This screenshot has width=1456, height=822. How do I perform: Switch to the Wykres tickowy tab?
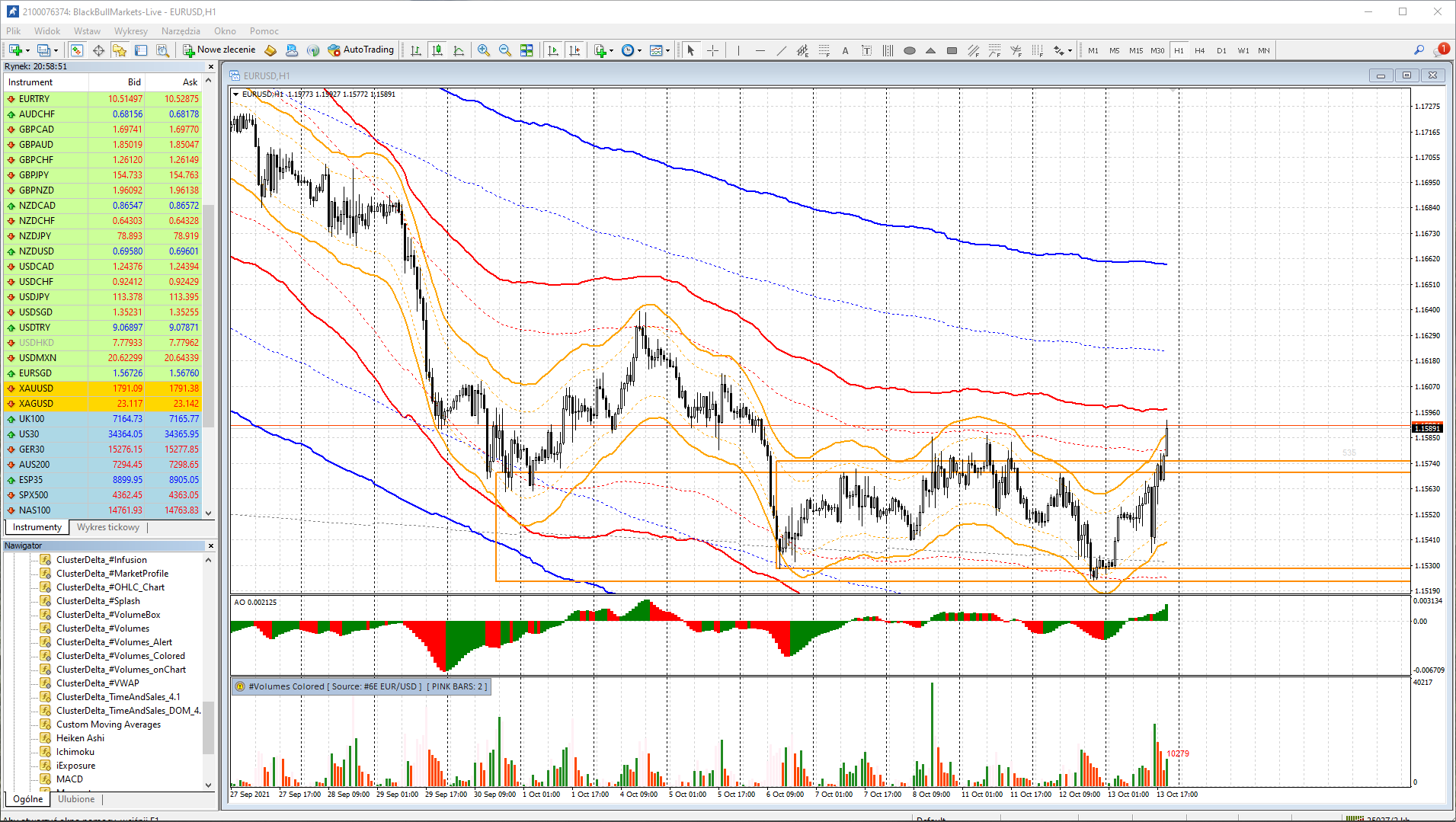click(x=107, y=527)
